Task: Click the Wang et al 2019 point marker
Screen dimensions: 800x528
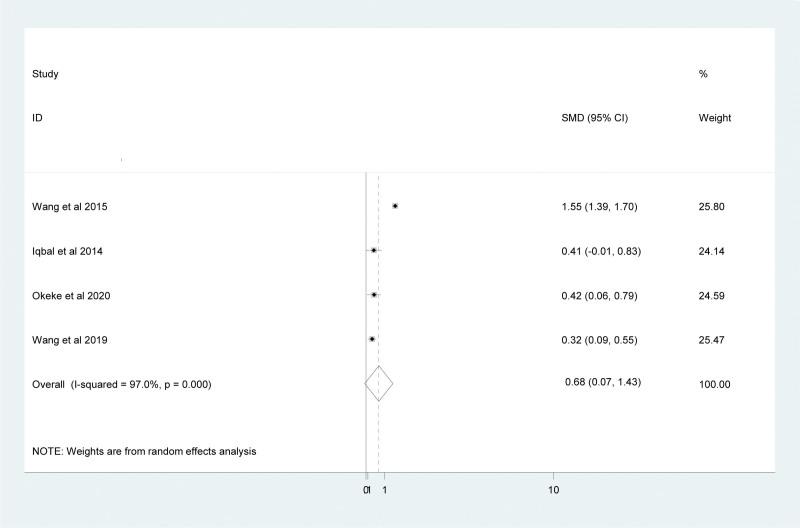Action: coord(372,339)
